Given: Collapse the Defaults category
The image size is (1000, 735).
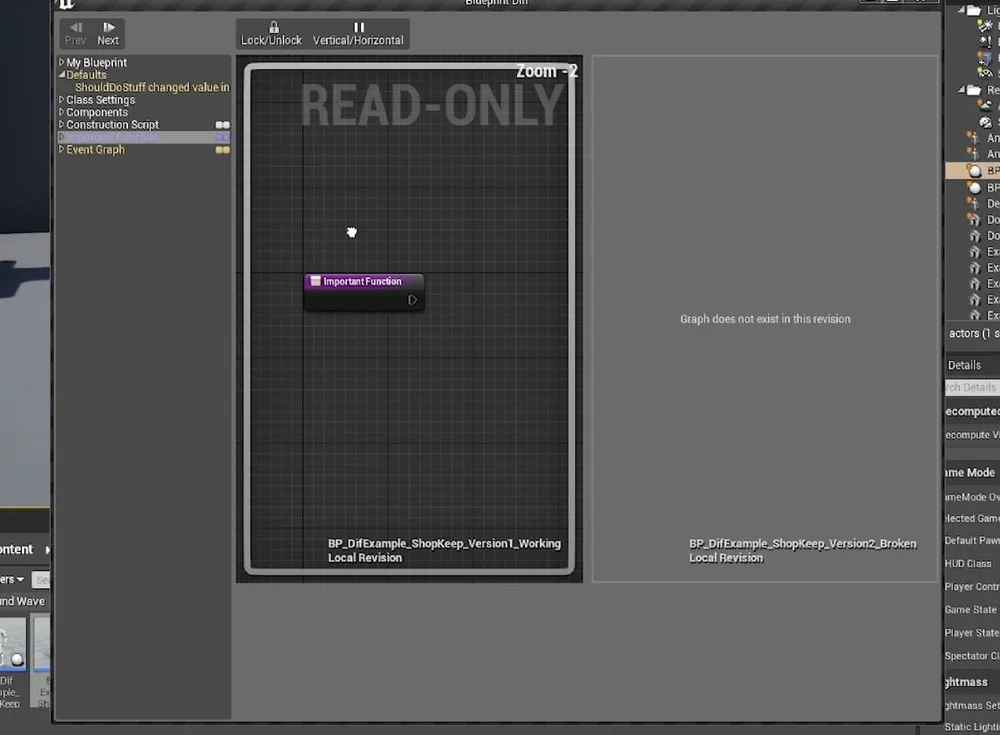Looking at the screenshot, I should [64, 74].
